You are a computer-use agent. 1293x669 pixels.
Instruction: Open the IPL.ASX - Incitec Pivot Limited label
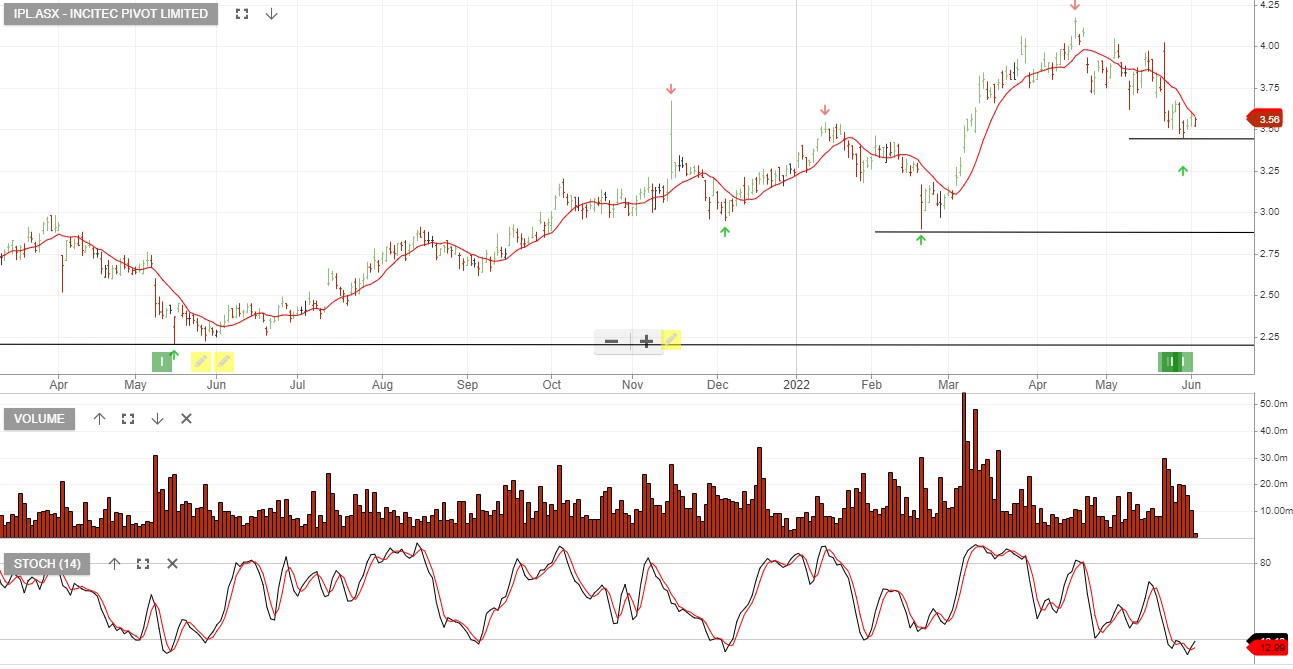pyautogui.click(x=111, y=14)
